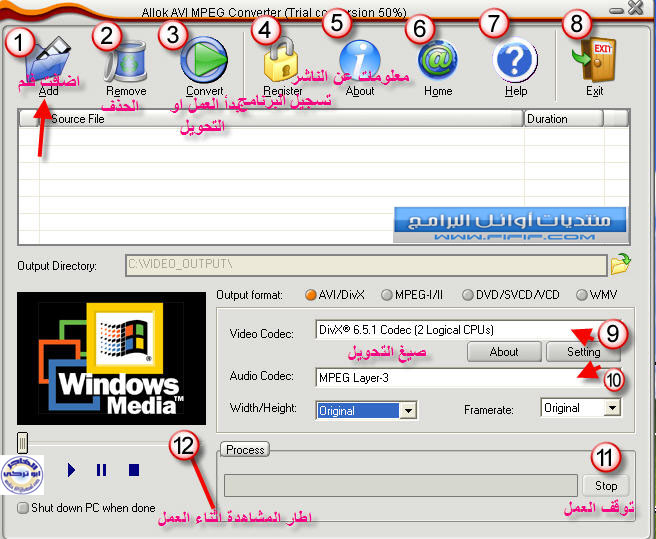Screen dimensions: 656x539
Task: Go to the Home web icon
Action: [x=437, y=60]
